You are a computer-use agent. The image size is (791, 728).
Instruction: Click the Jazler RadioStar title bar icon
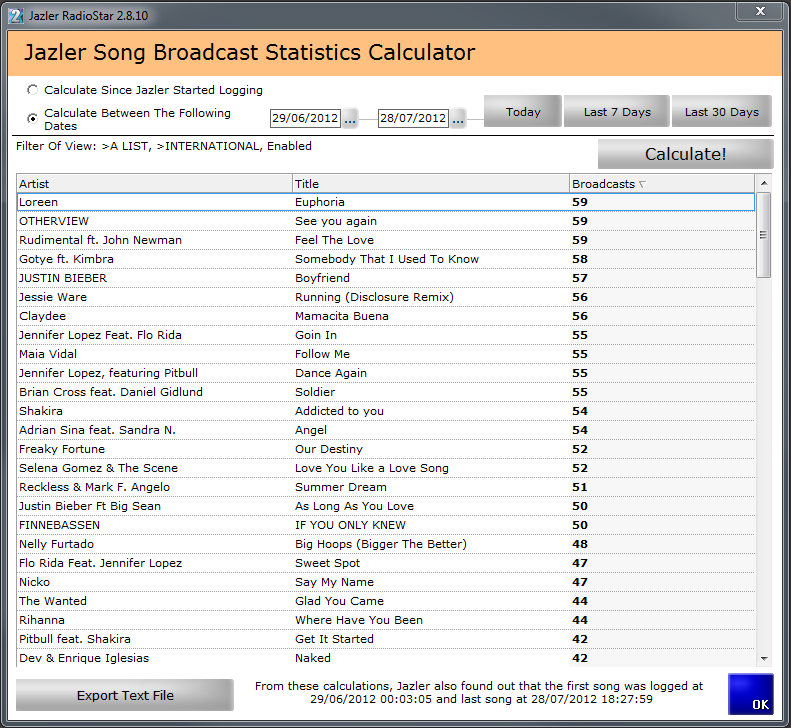(x=16, y=16)
